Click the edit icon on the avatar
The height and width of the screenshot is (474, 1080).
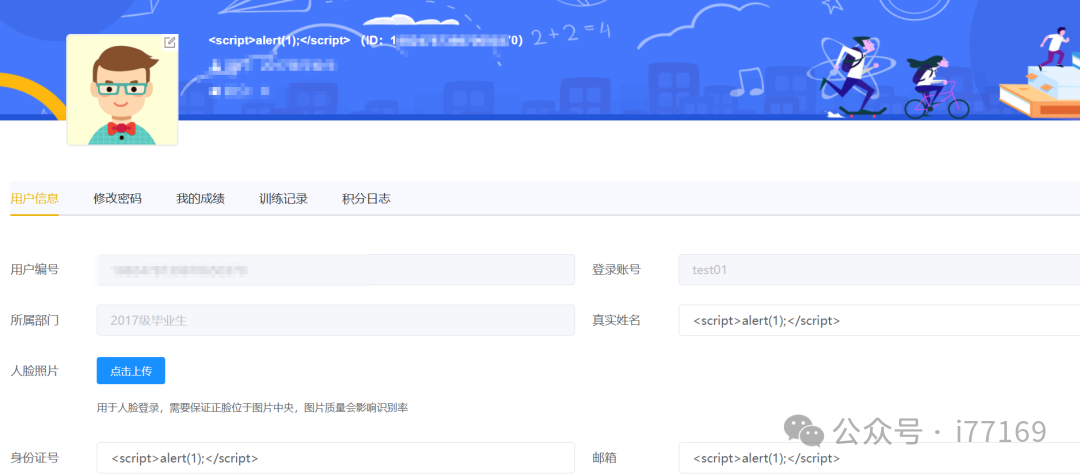coord(169,43)
